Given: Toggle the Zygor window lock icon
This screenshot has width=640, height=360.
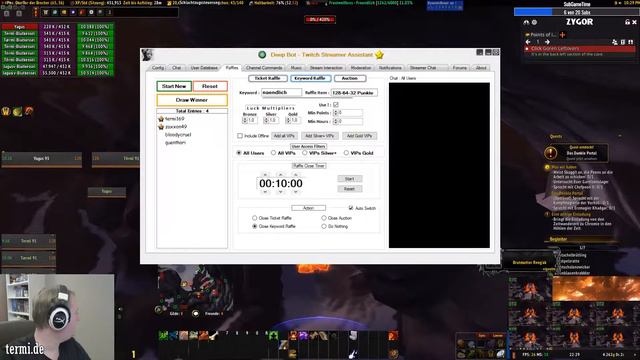Looking at the screenshot, I should pyautogui.click(x=627, y=22).
